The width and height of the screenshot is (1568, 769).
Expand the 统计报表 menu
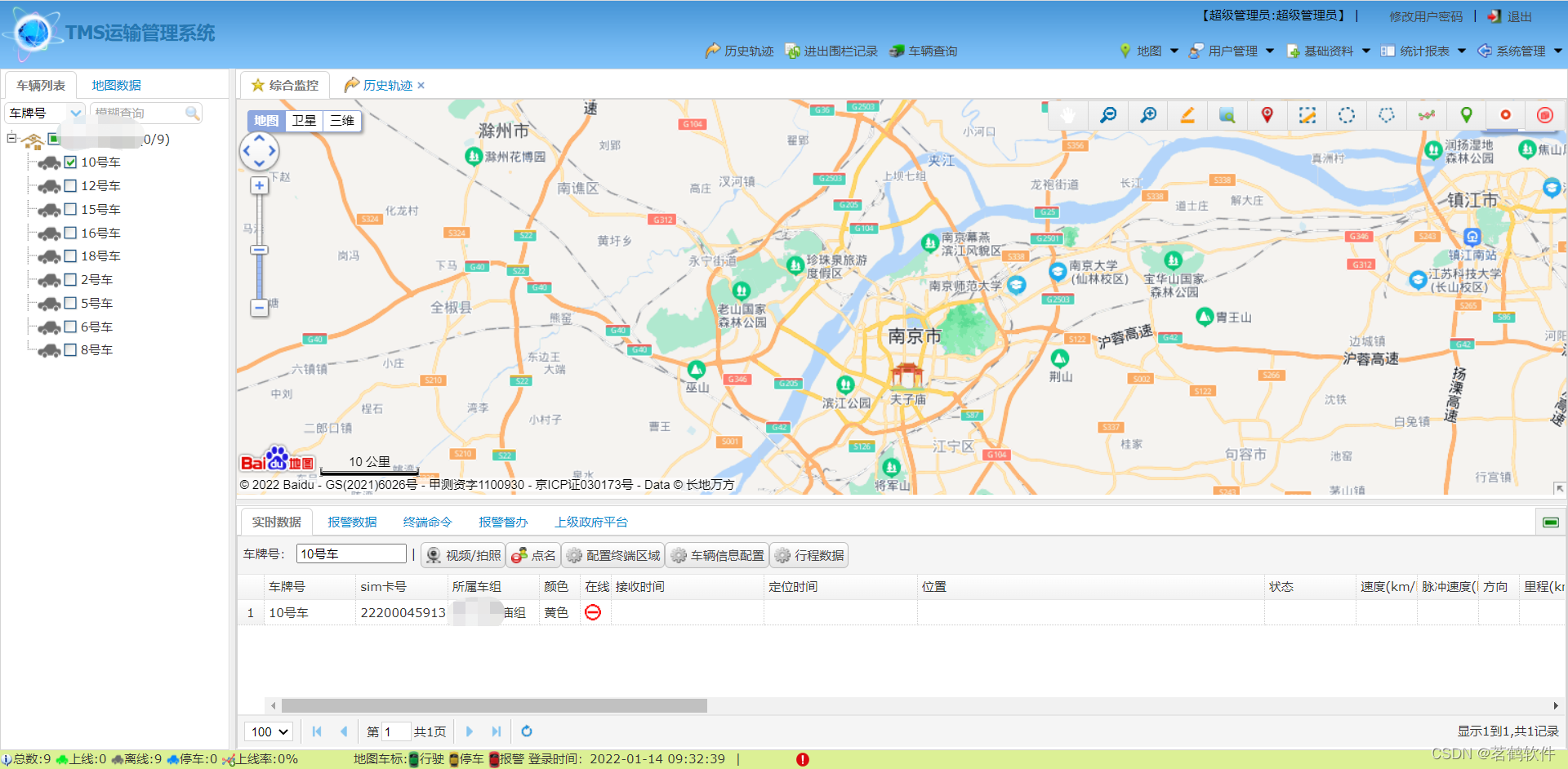point(1423,51)
